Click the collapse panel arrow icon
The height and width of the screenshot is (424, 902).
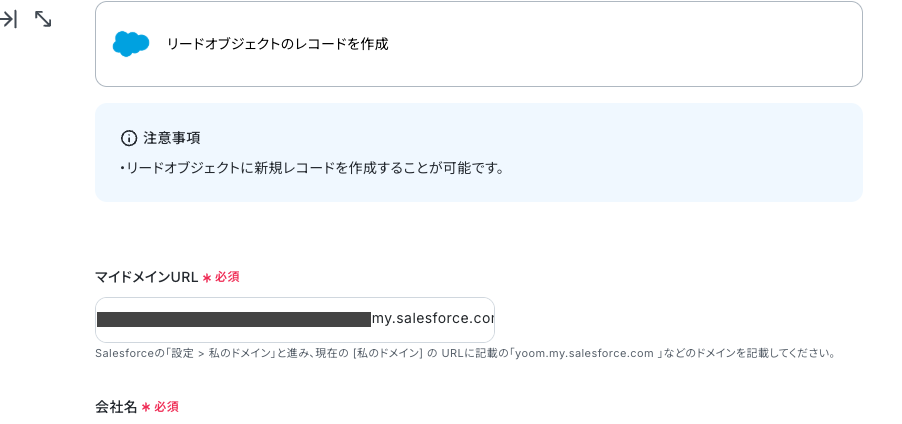coord(8,20)
